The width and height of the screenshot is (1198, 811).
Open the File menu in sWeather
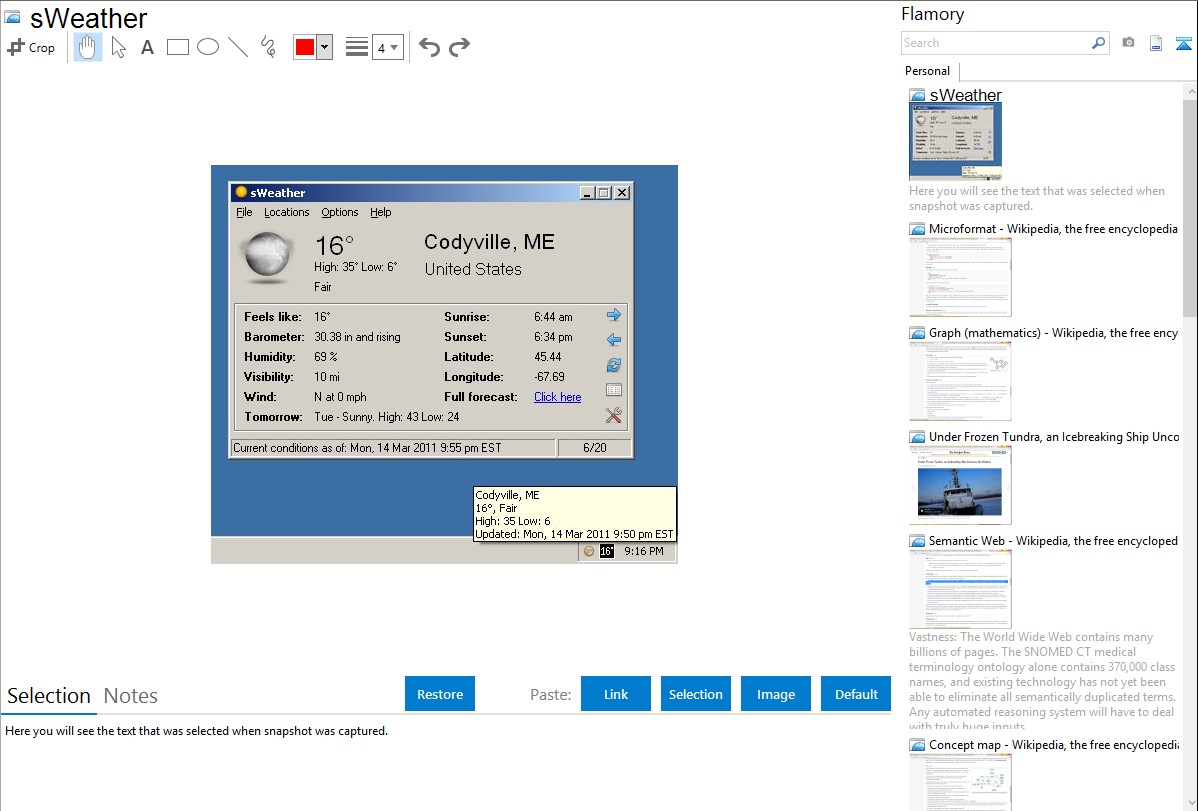244,212
